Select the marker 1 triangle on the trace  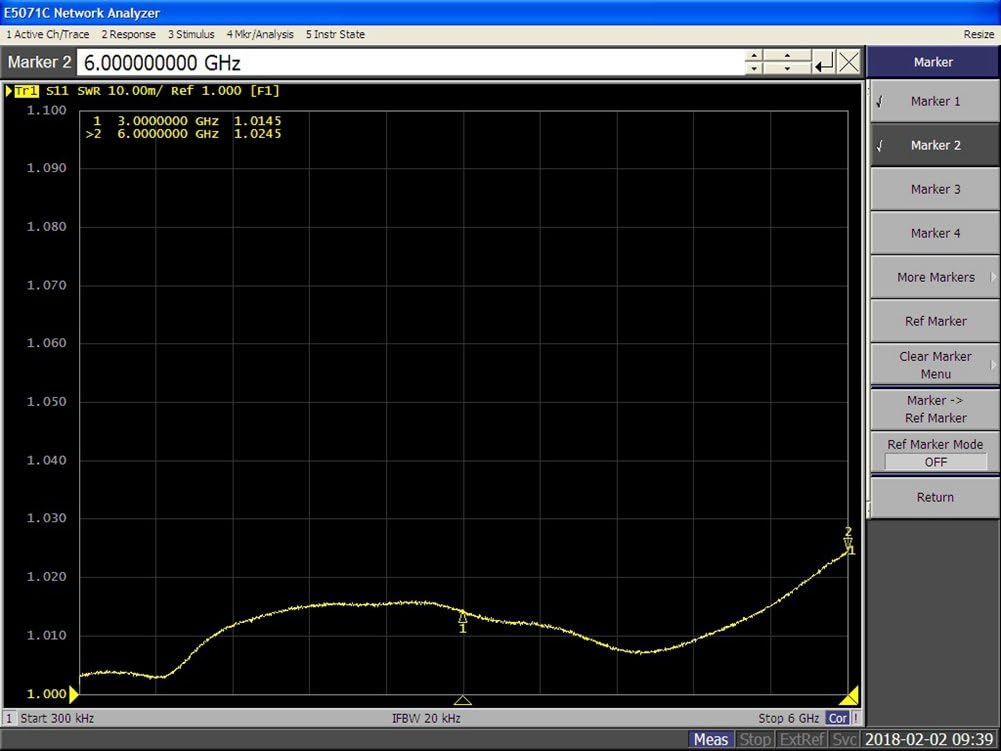pyautogui.click(x=462, y=617)
